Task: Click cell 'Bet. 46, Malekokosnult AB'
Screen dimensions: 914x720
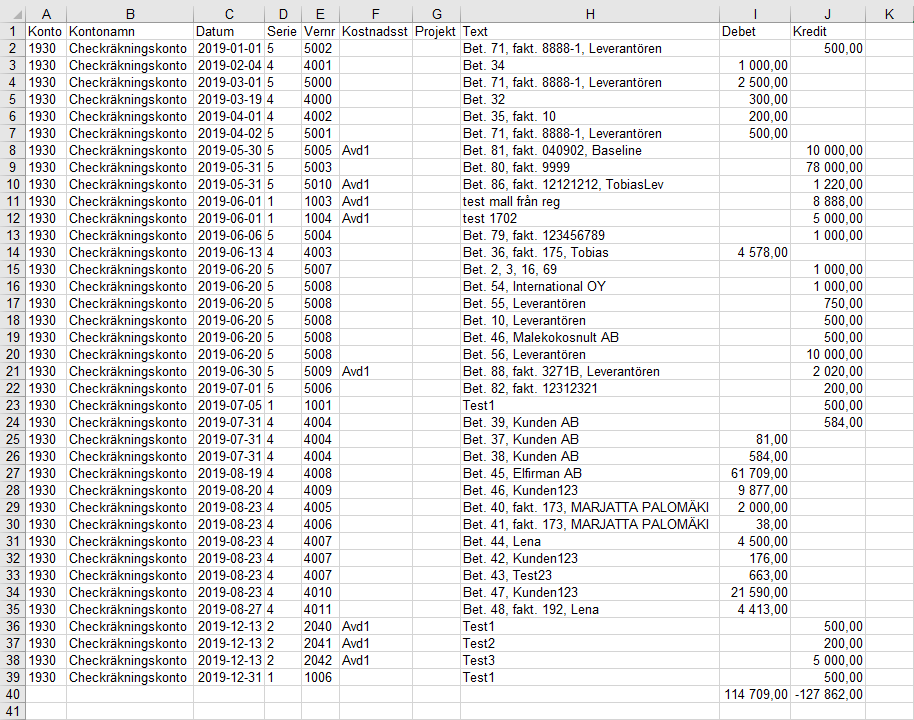Action: 590,337
